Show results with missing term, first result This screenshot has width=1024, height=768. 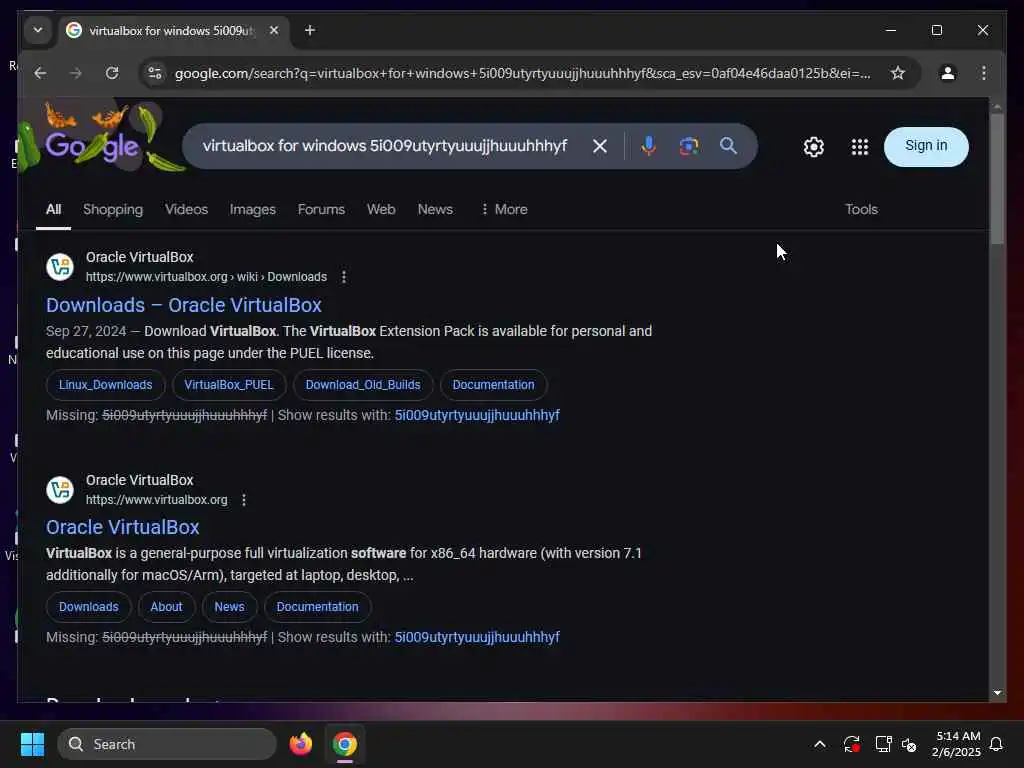[x=477, y=415]
